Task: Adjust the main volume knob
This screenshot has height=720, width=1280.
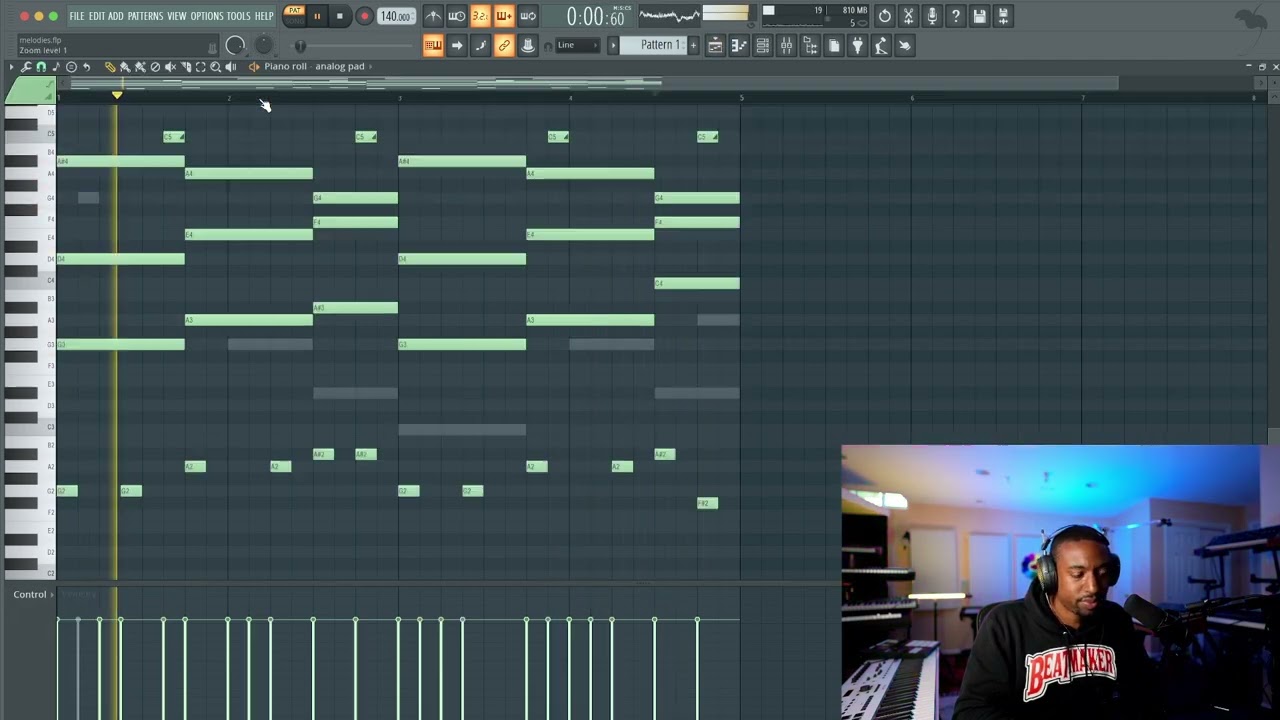Action: pos(235,45)
